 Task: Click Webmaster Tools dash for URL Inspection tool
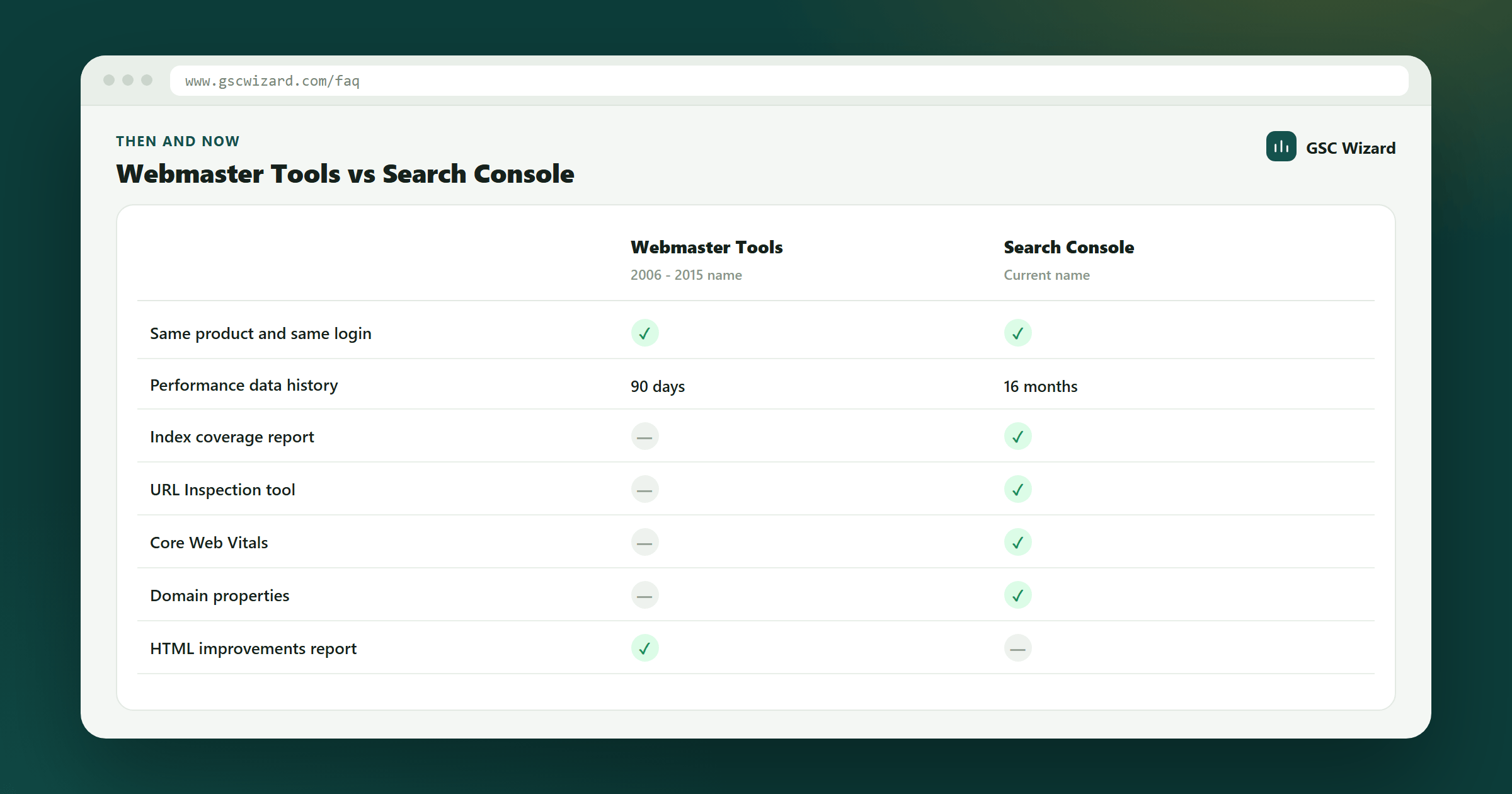pos(644,489)
